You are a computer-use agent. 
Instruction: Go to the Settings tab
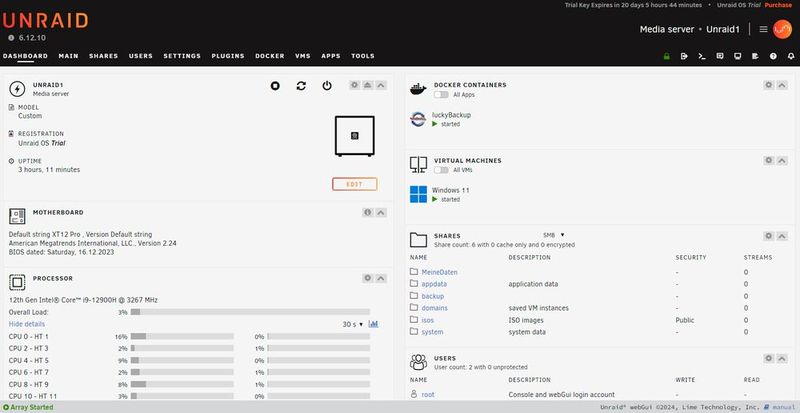(x=182, y=56)
